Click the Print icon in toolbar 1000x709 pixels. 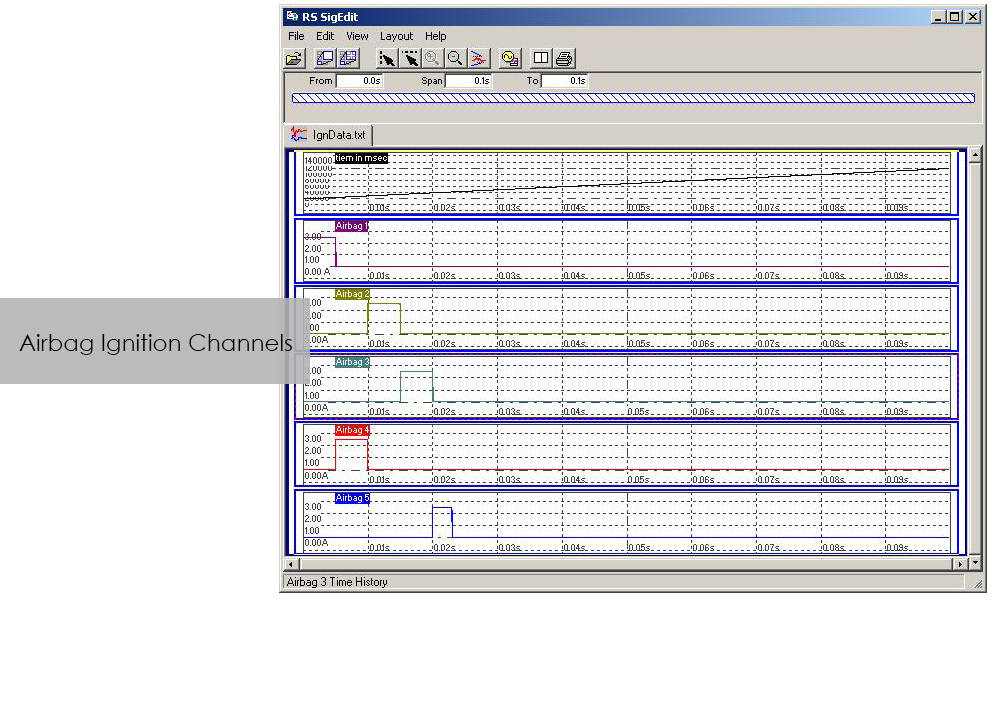point(564,59)
